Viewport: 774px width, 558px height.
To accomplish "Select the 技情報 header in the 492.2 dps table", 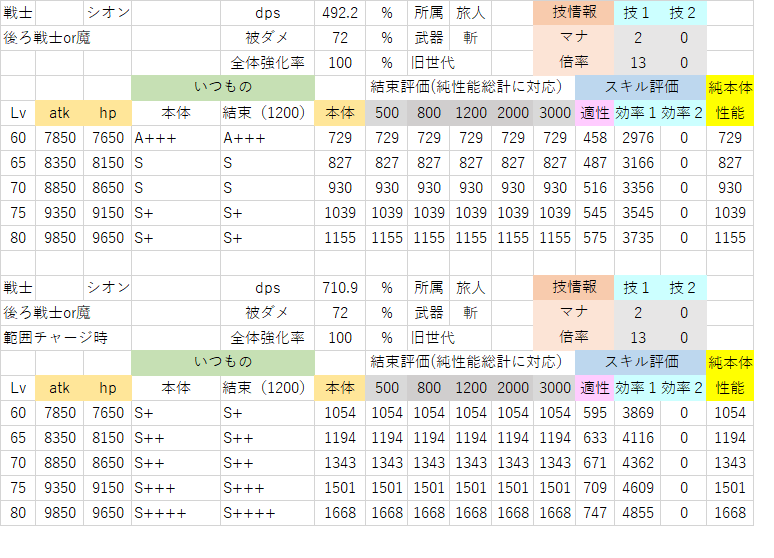I will click(x=574, y=13).
